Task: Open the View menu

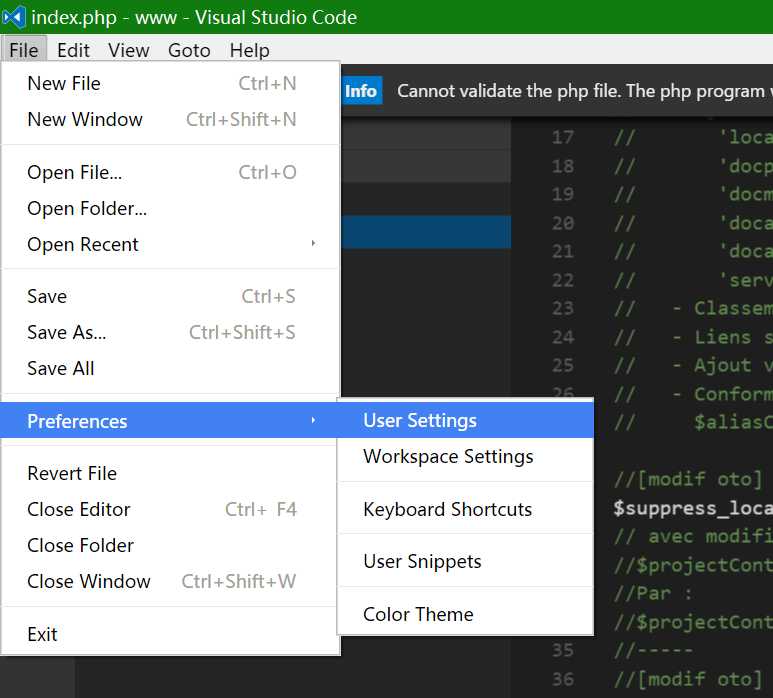Action: [129, 50]
